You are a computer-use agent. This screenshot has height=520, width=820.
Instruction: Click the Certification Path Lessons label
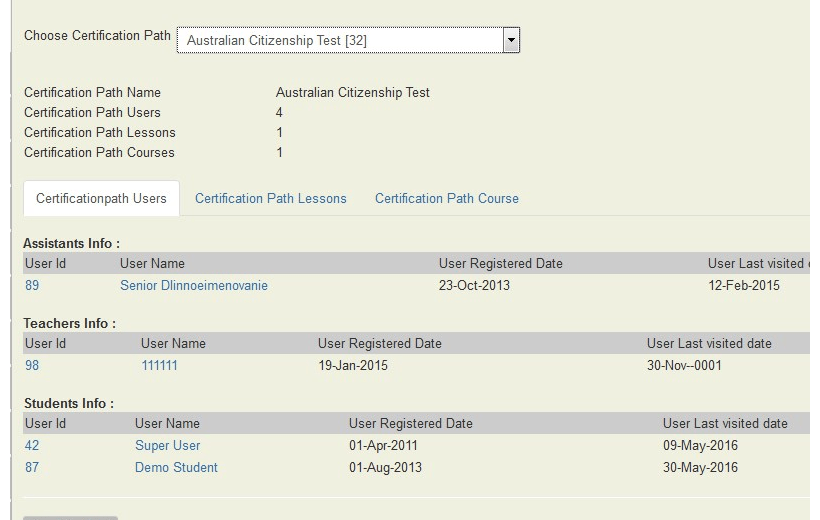[100, 132]
